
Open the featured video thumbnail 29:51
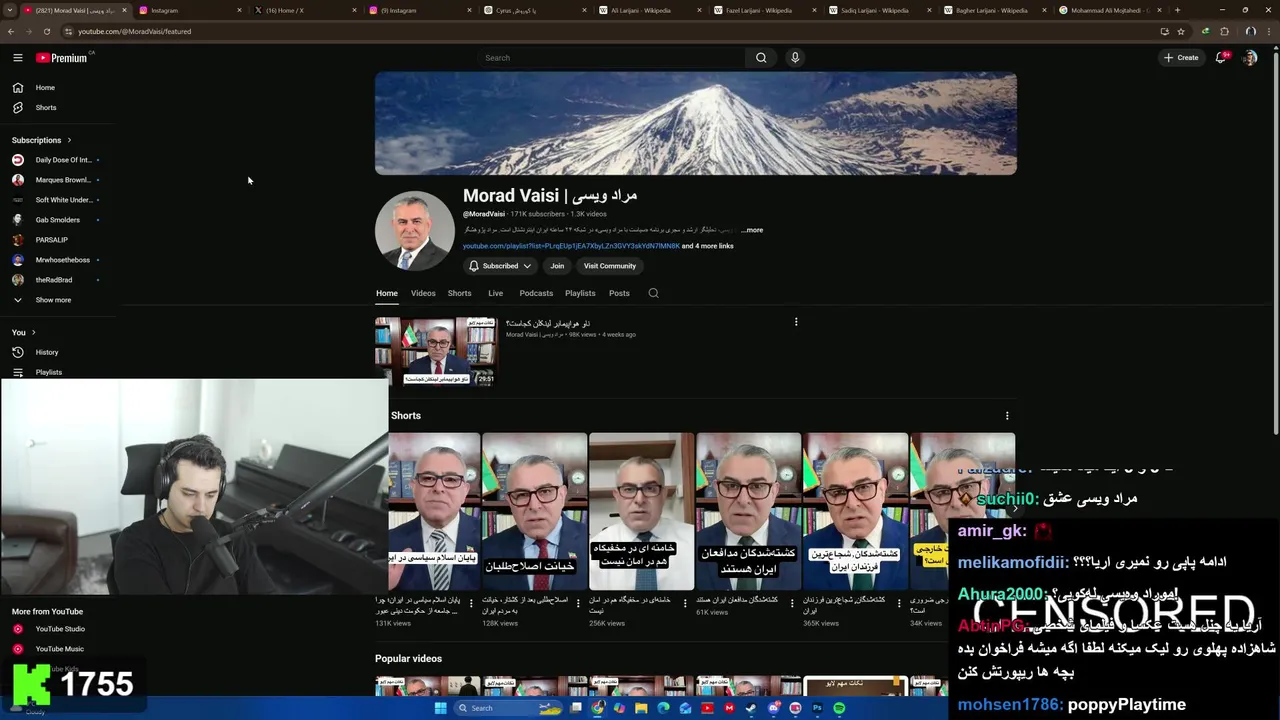click(x=435, y=351)
